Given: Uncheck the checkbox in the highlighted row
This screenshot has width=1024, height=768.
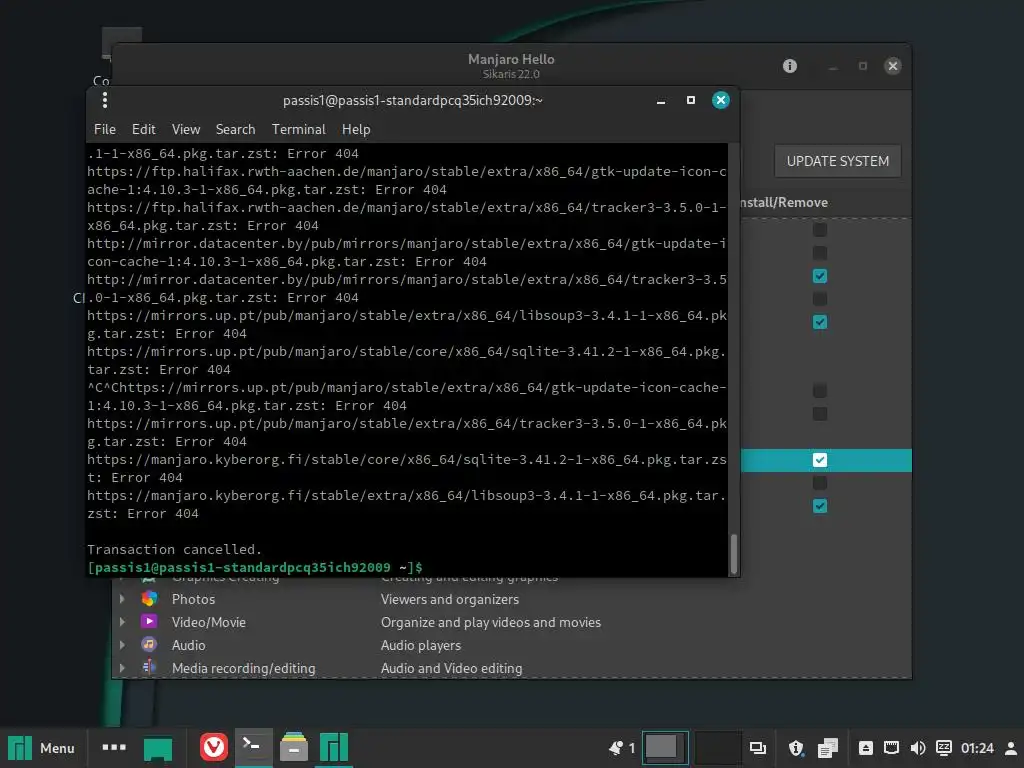Looking at the screenshot, I should [820, 460].
